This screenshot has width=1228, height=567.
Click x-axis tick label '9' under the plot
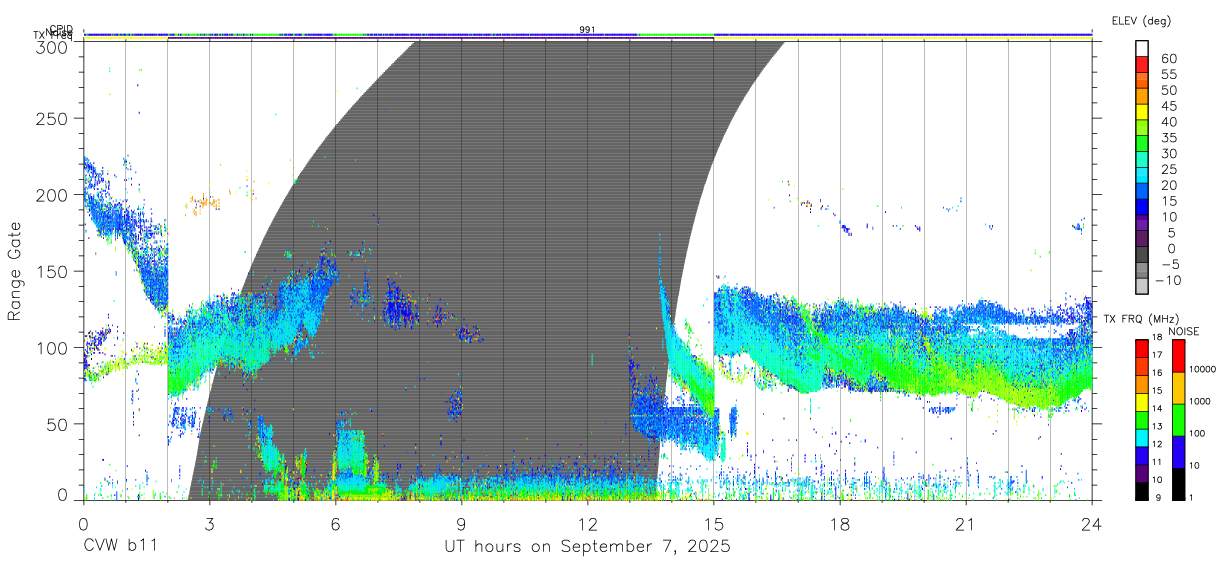pyautogui.click(x=461, y=523)
